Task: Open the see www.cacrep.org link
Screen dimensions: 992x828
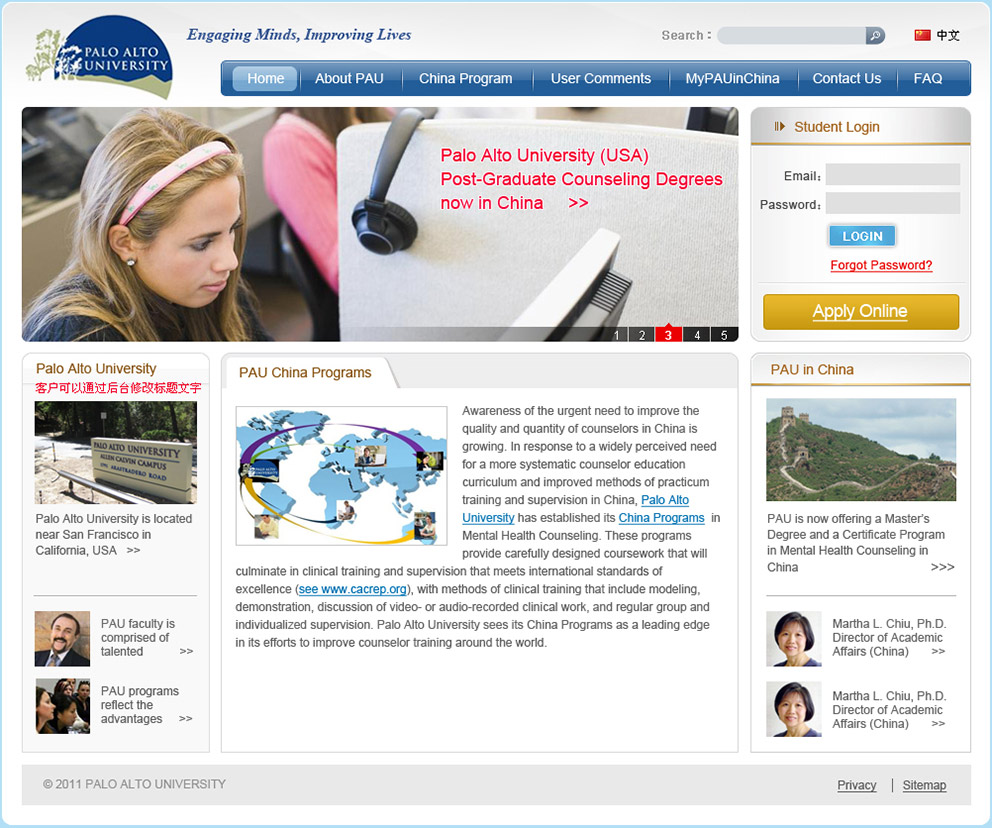Action: point(352,589)
